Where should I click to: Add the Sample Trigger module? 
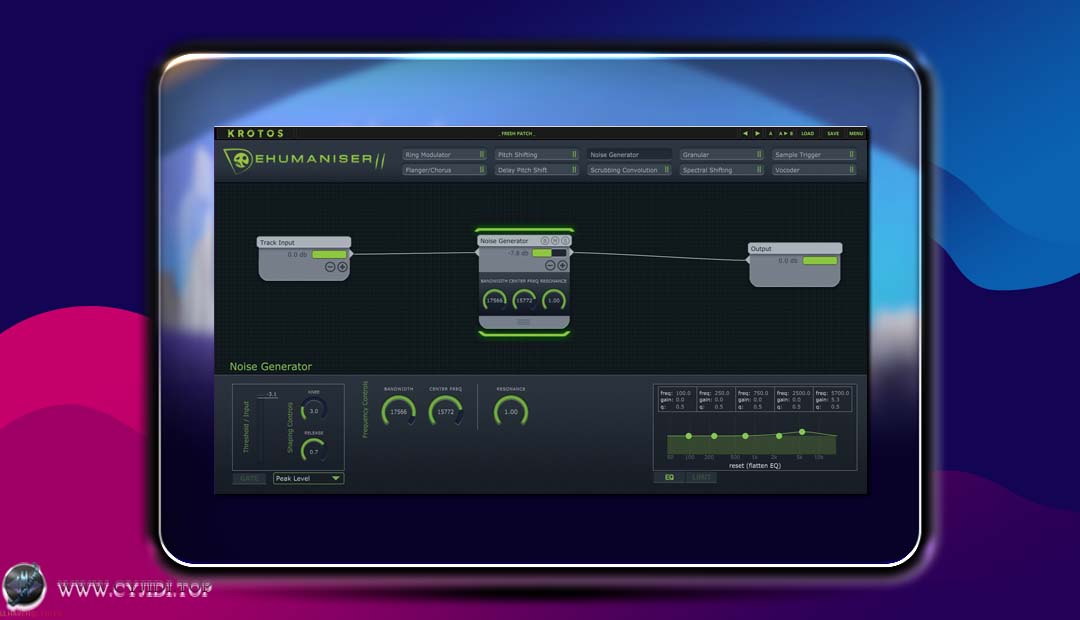coord(813,155)
